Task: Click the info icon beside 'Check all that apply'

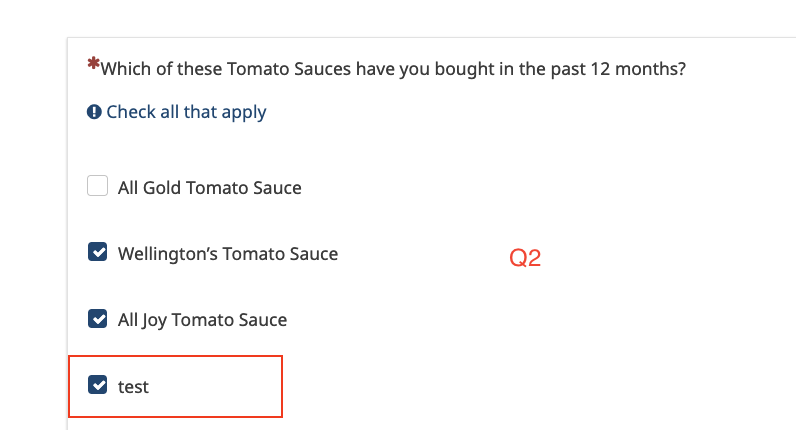Action: pyautogui.click(x=94, y=112)
